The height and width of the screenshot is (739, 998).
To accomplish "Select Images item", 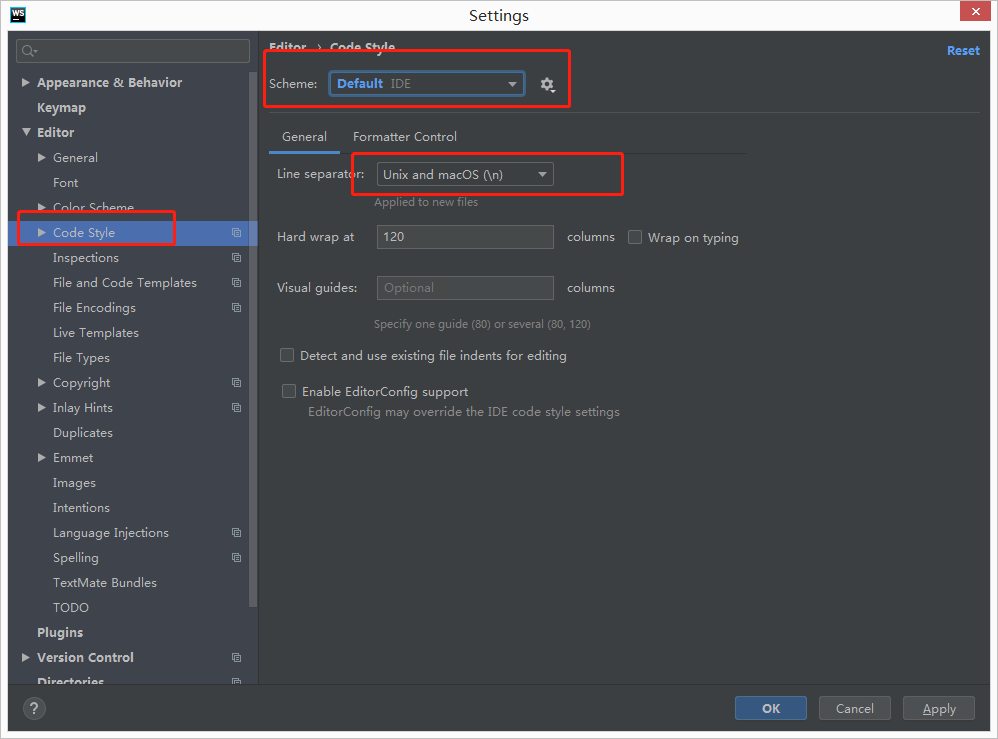I will 74,483.
